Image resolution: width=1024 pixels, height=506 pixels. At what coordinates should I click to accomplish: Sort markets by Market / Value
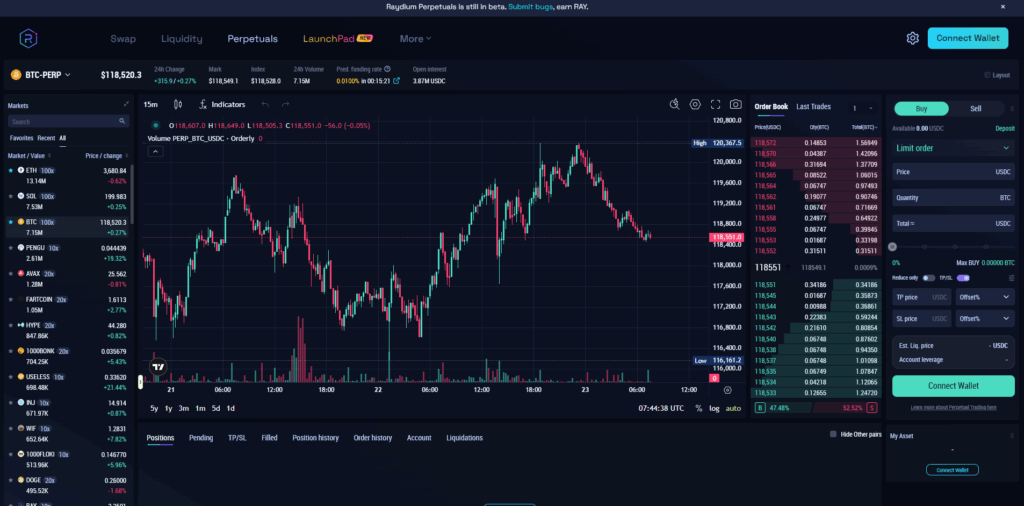pos(29,156)
